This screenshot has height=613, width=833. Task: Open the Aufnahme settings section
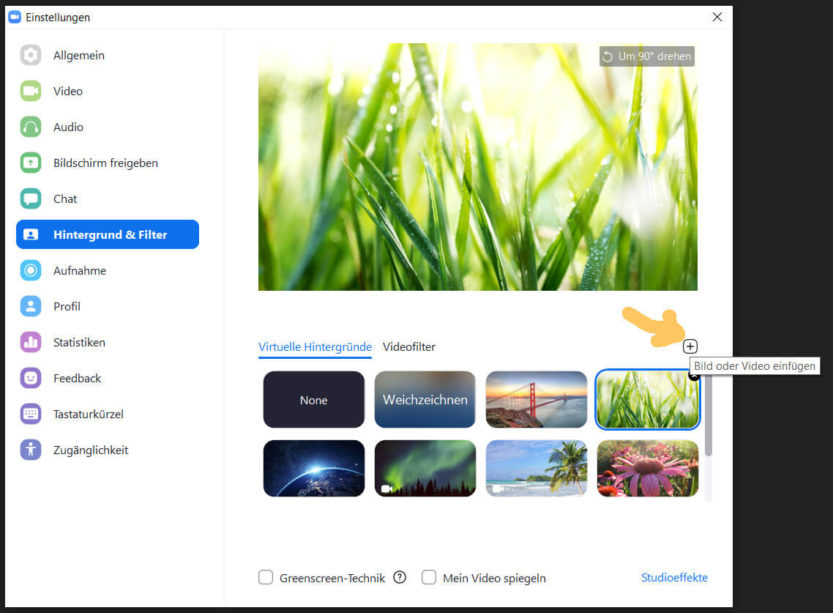click(78, 270)
